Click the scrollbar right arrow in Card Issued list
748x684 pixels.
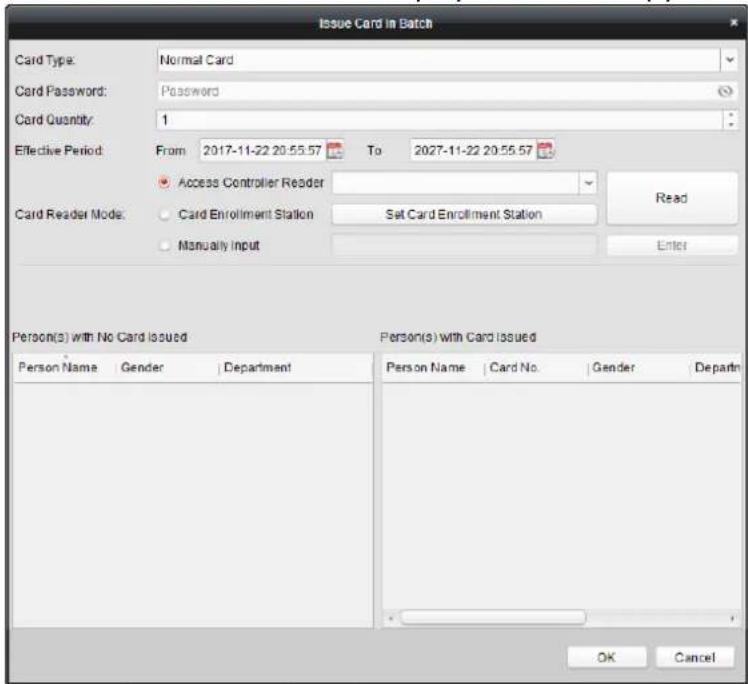(x=732, y=619)
